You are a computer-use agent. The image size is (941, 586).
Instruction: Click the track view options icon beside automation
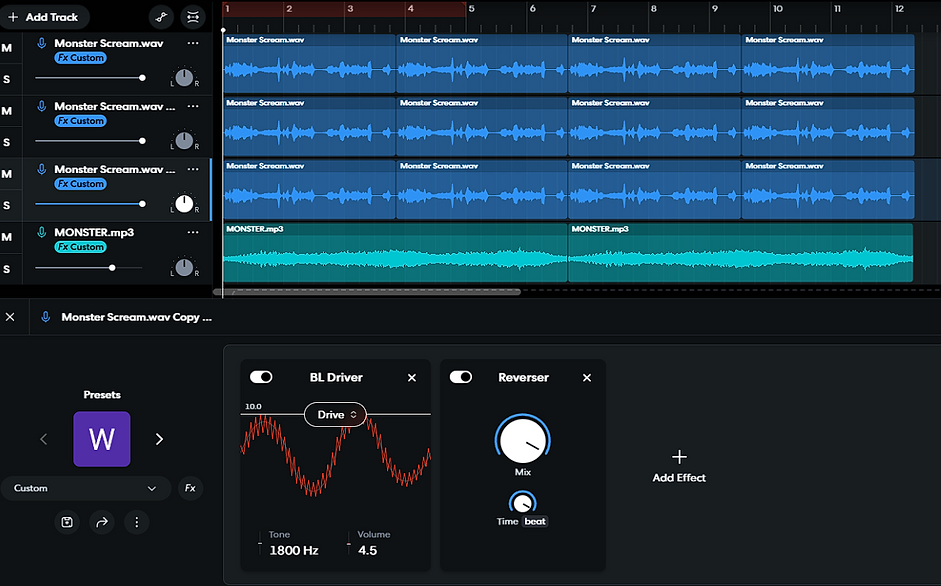point(193,17)
